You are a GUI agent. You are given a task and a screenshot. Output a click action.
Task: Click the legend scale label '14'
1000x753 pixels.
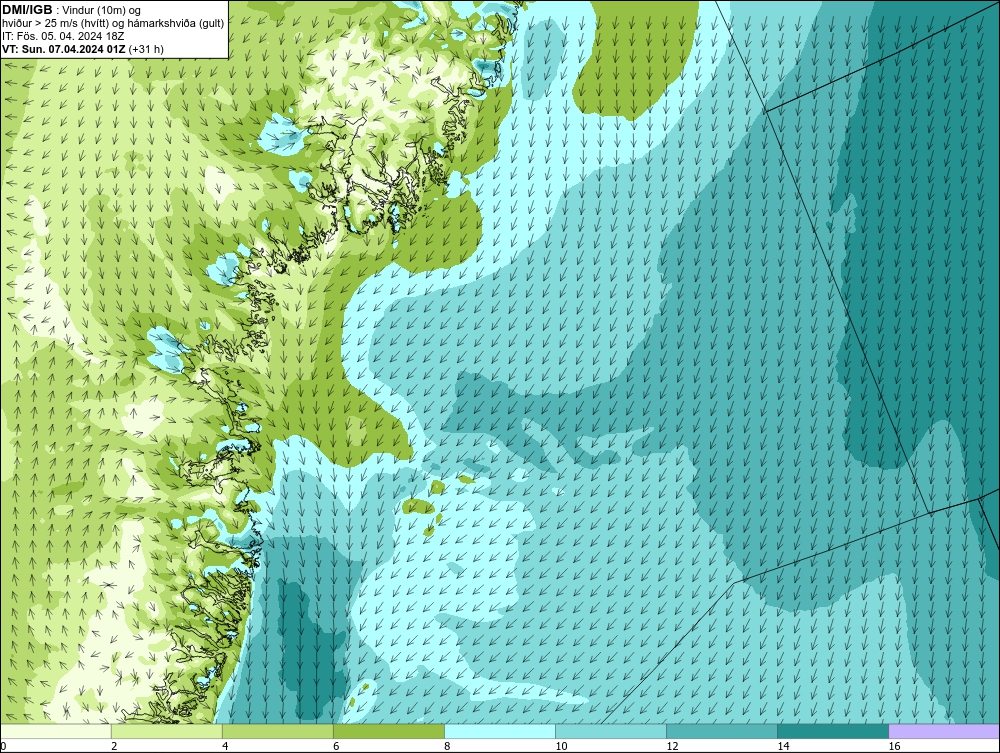point(783,747)
